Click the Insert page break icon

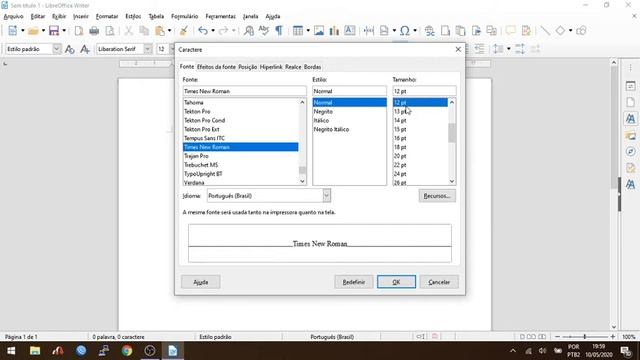[369, 31]
